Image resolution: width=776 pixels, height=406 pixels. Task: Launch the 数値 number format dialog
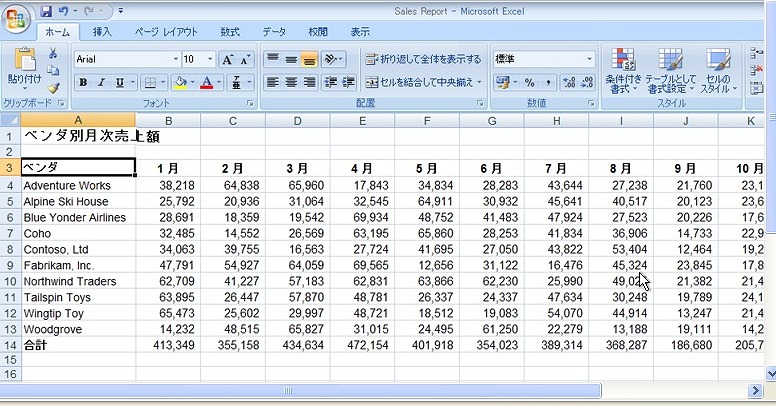pyautogui.click(x=591, y=103)
